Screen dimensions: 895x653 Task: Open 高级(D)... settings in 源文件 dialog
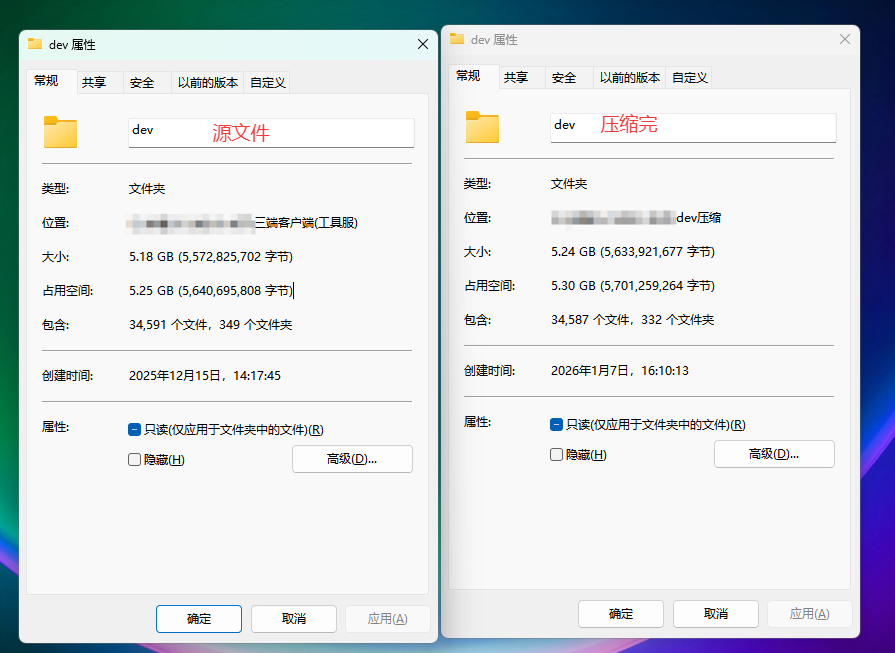[352, 459]
